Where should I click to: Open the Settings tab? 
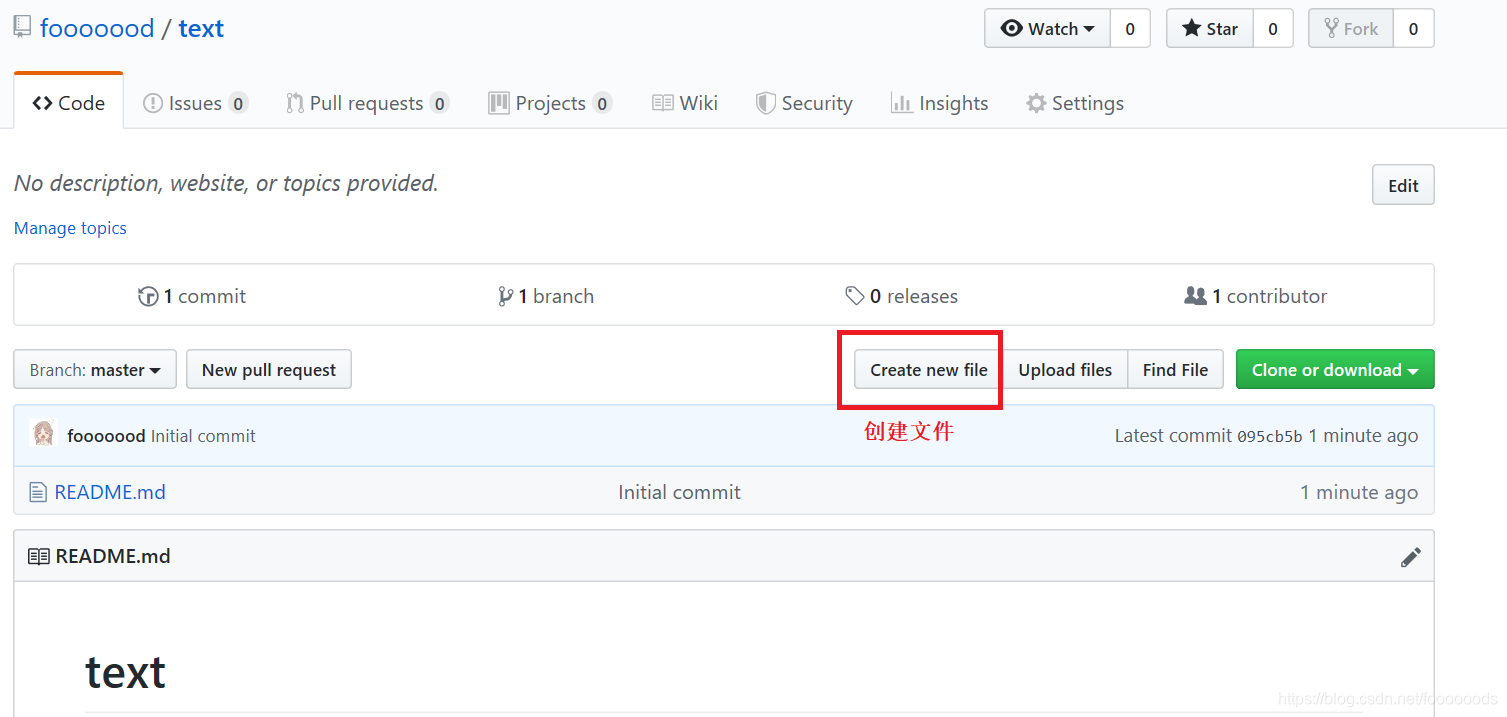pyautogui.click(x=1075, y=103)
